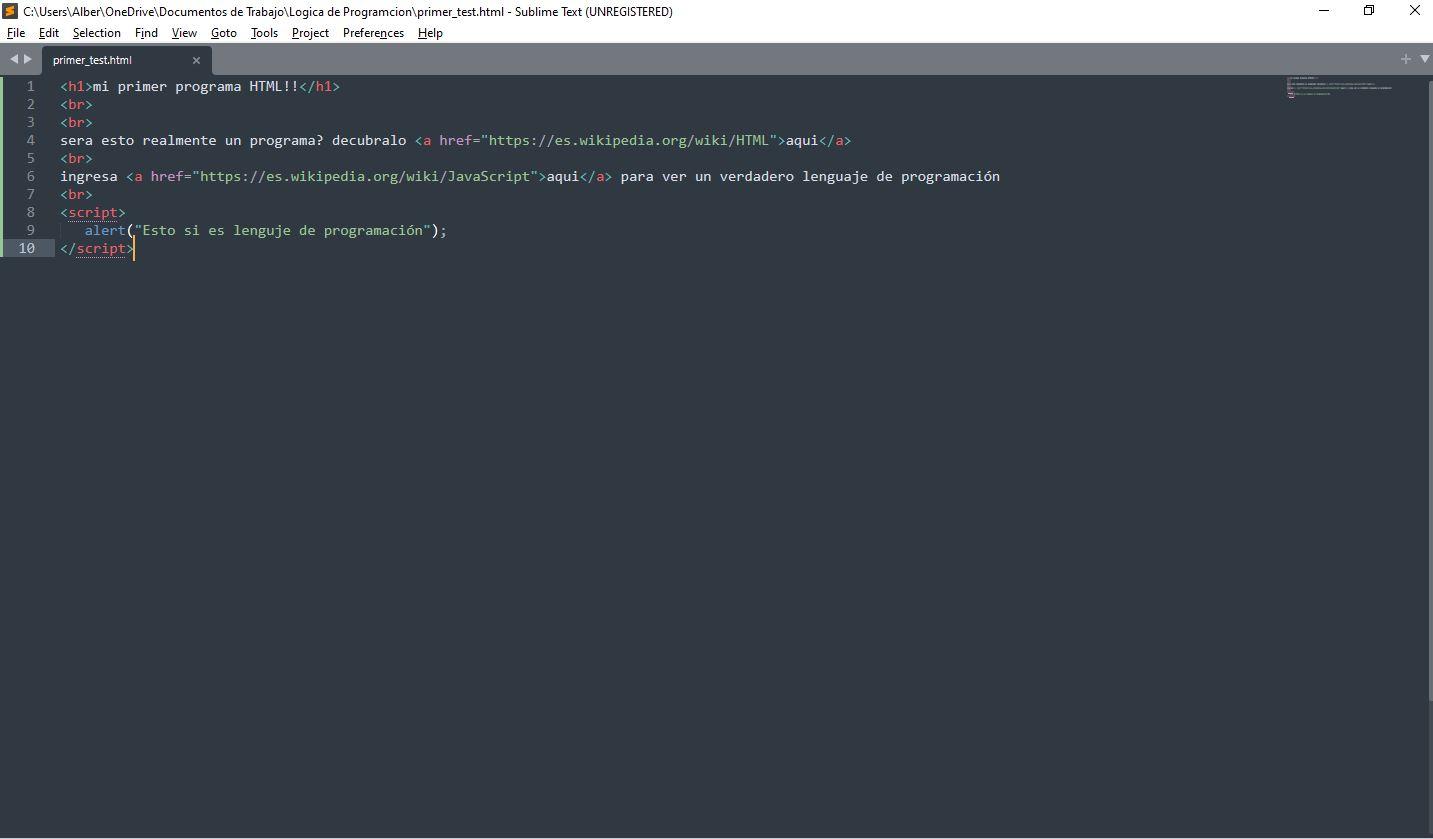Open the Edit menu
This screenshot has width=1433, height=839.
tap(48, 33)
